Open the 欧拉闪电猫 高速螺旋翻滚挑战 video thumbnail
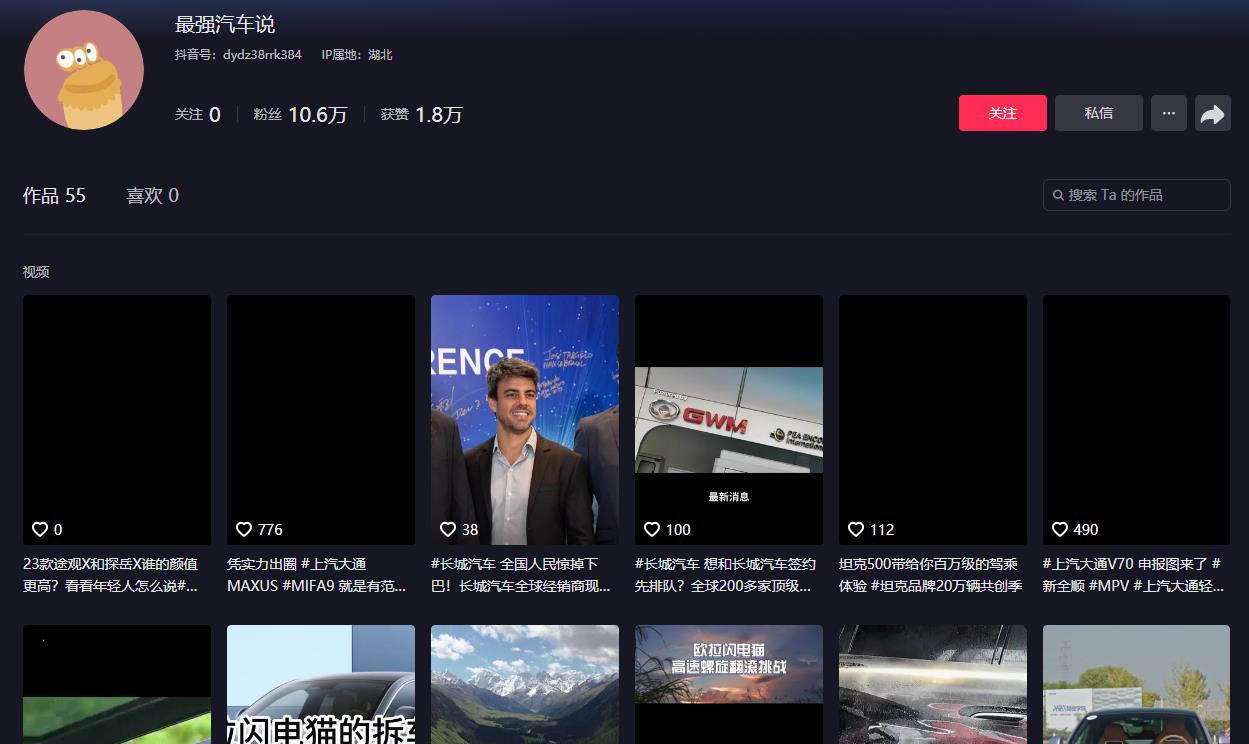1249x744 pixels. click(x=729, y=684)
